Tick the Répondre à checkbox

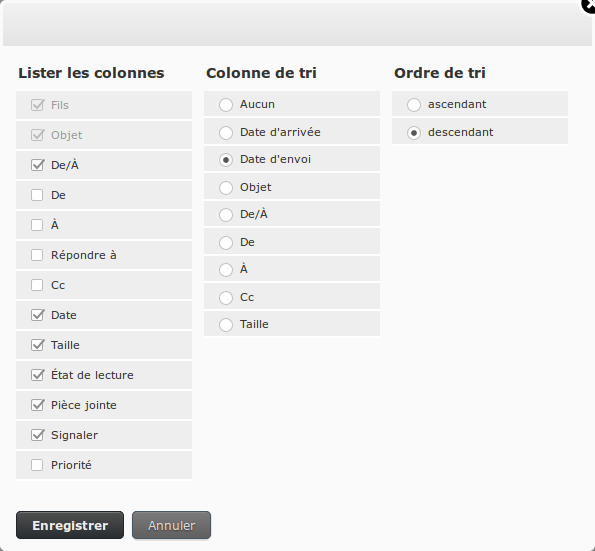click(37, 255)
